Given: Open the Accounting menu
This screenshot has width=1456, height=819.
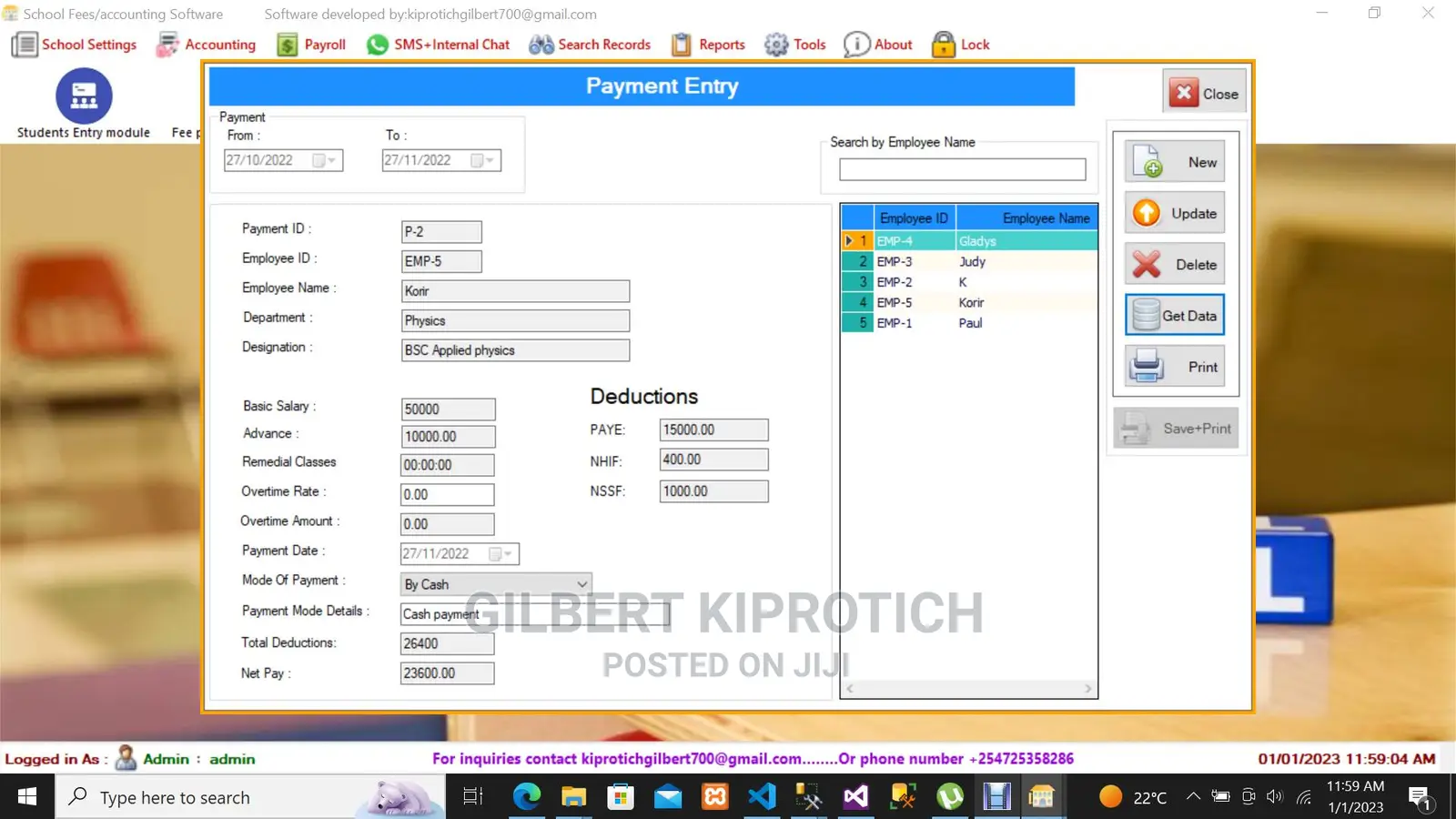Looking at the screenshot, I should [207, 45].
